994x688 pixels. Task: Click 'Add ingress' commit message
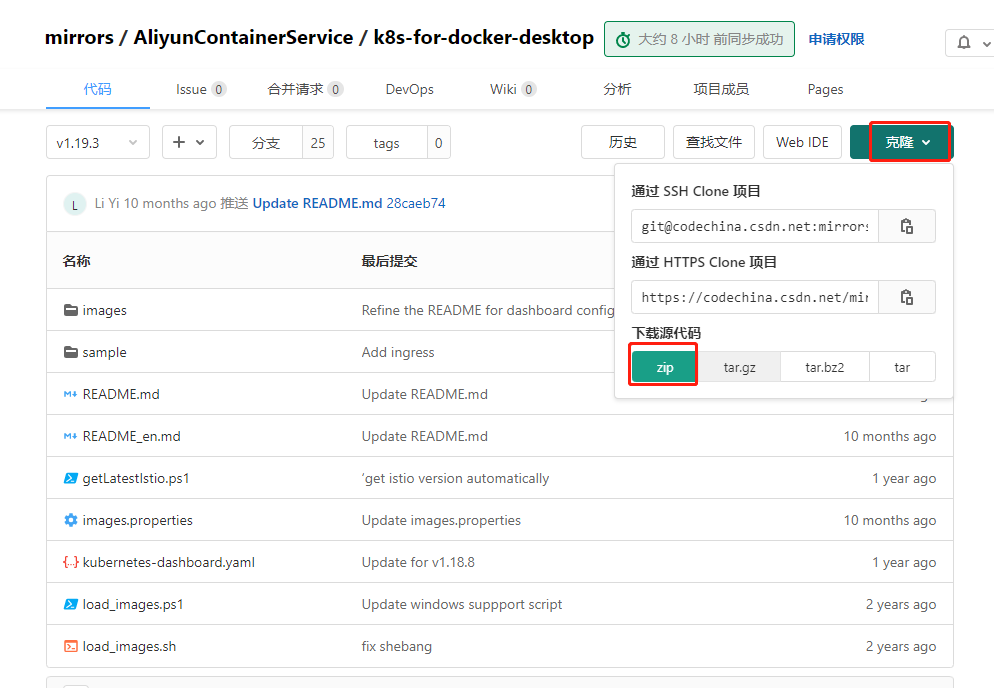[398, 352]
